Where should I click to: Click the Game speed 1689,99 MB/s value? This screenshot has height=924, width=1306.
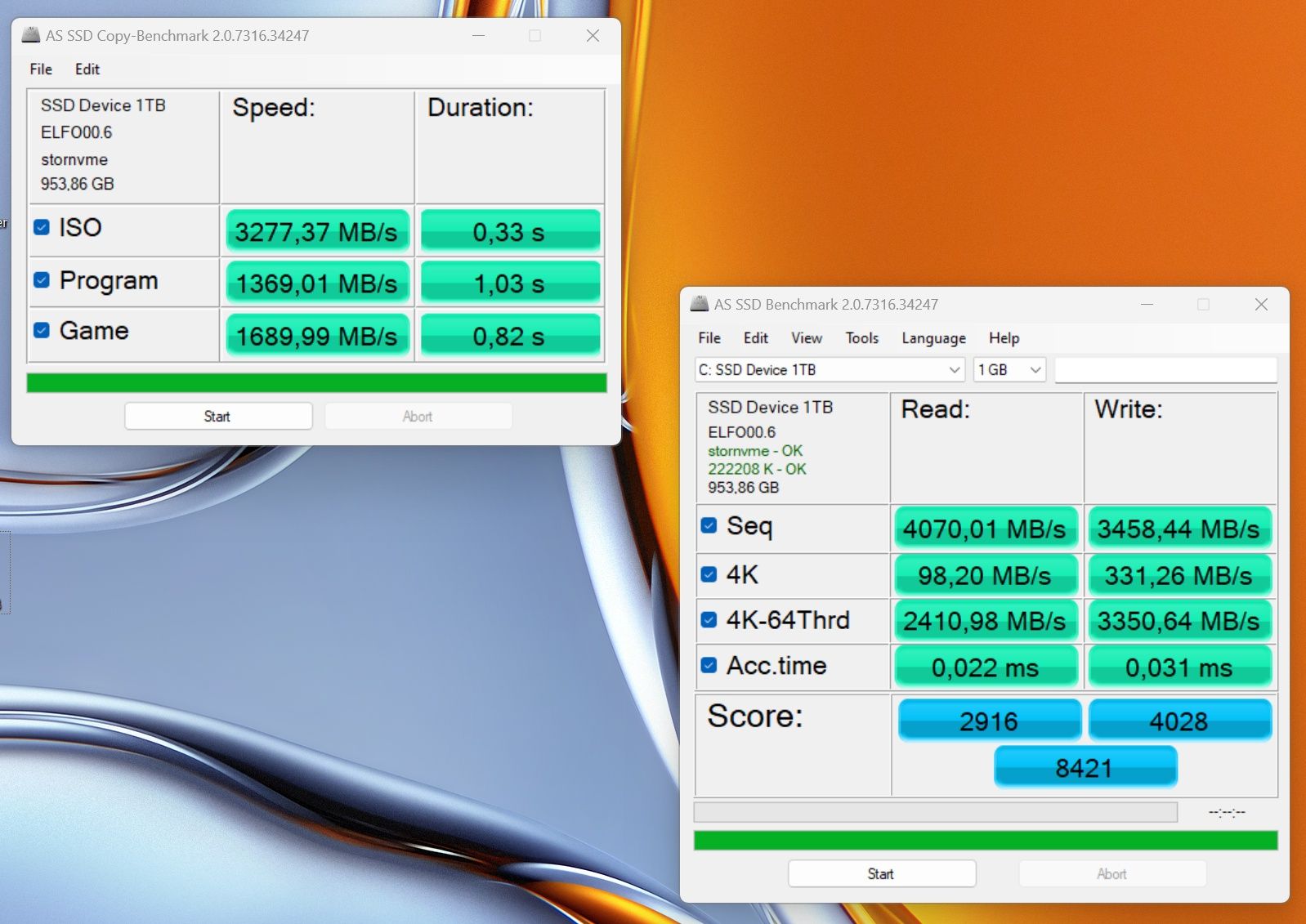pyautogui.click(x=317, y=336)
